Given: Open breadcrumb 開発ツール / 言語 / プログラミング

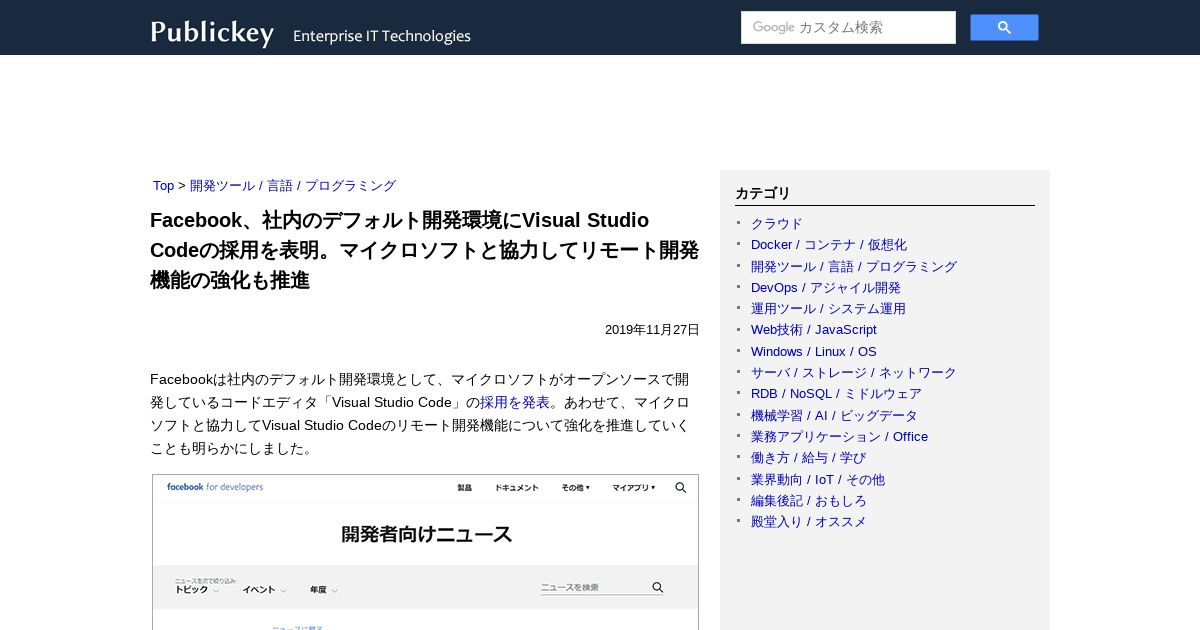Looking at the screenshot, I should [x=293, y=186].
